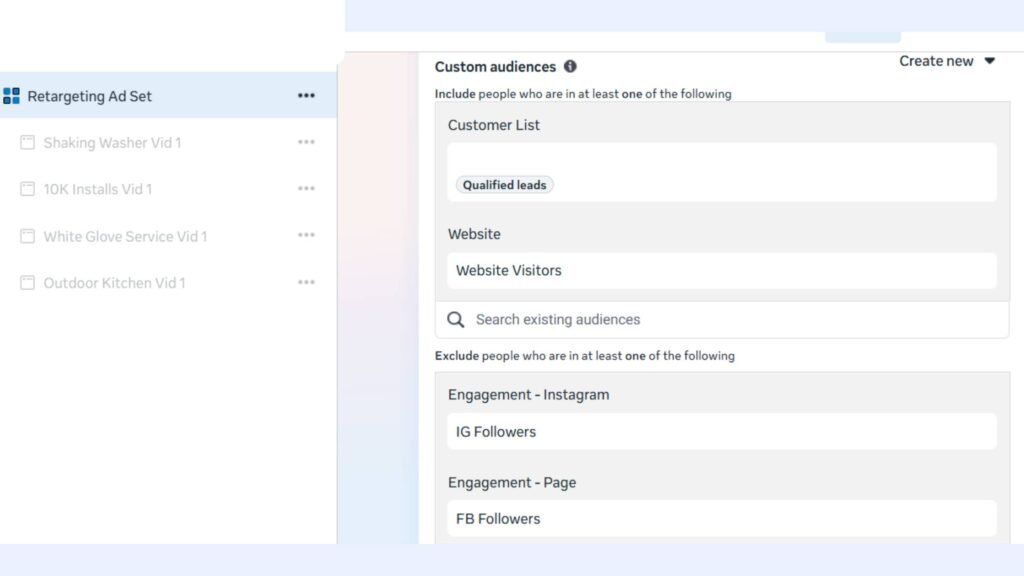Click the IG Followers excluded audience
The height and width of the screenshot is (576, 1024).
496,432
